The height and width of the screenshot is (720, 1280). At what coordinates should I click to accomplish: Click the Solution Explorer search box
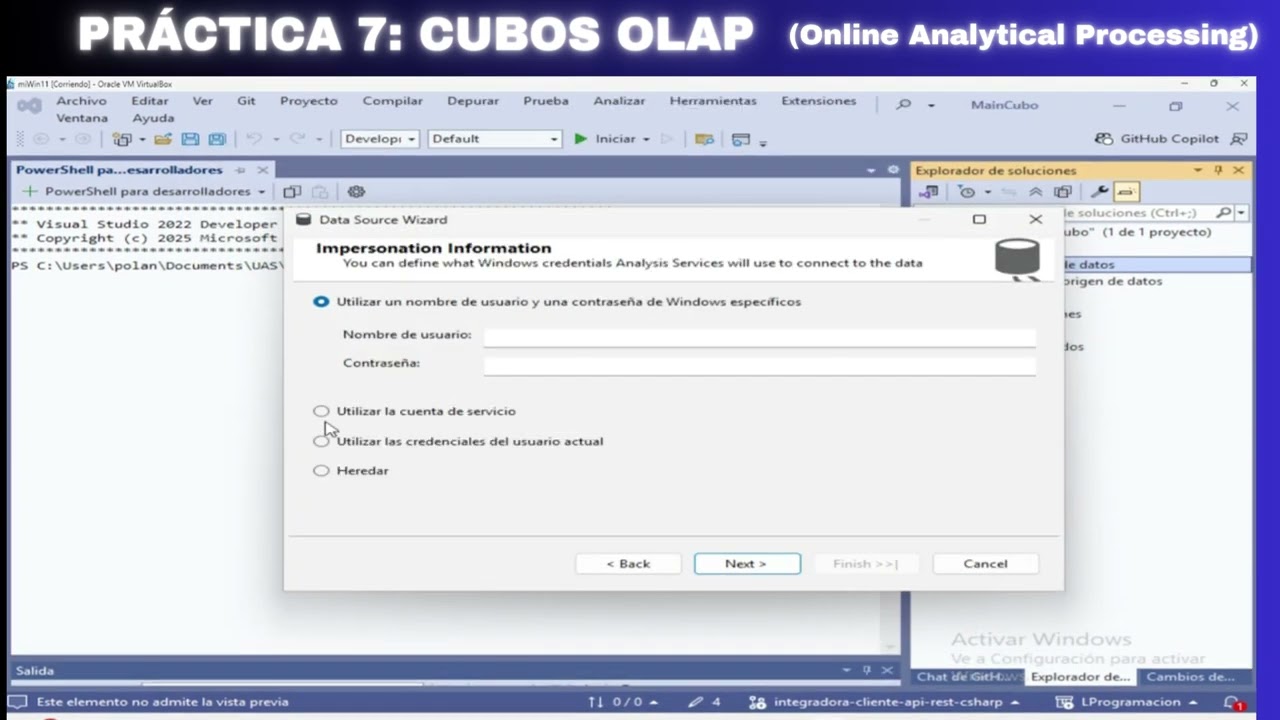tap(1138, 213)
